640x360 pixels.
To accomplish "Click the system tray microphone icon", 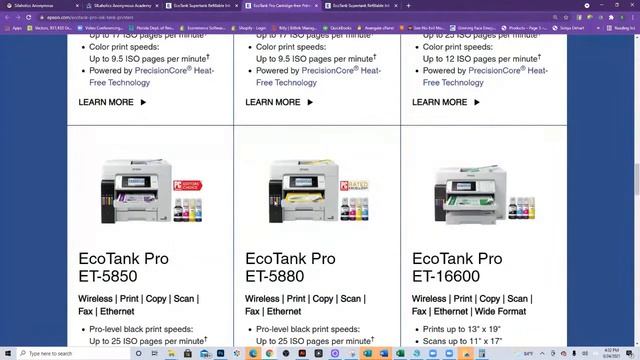I will (574, 353).
